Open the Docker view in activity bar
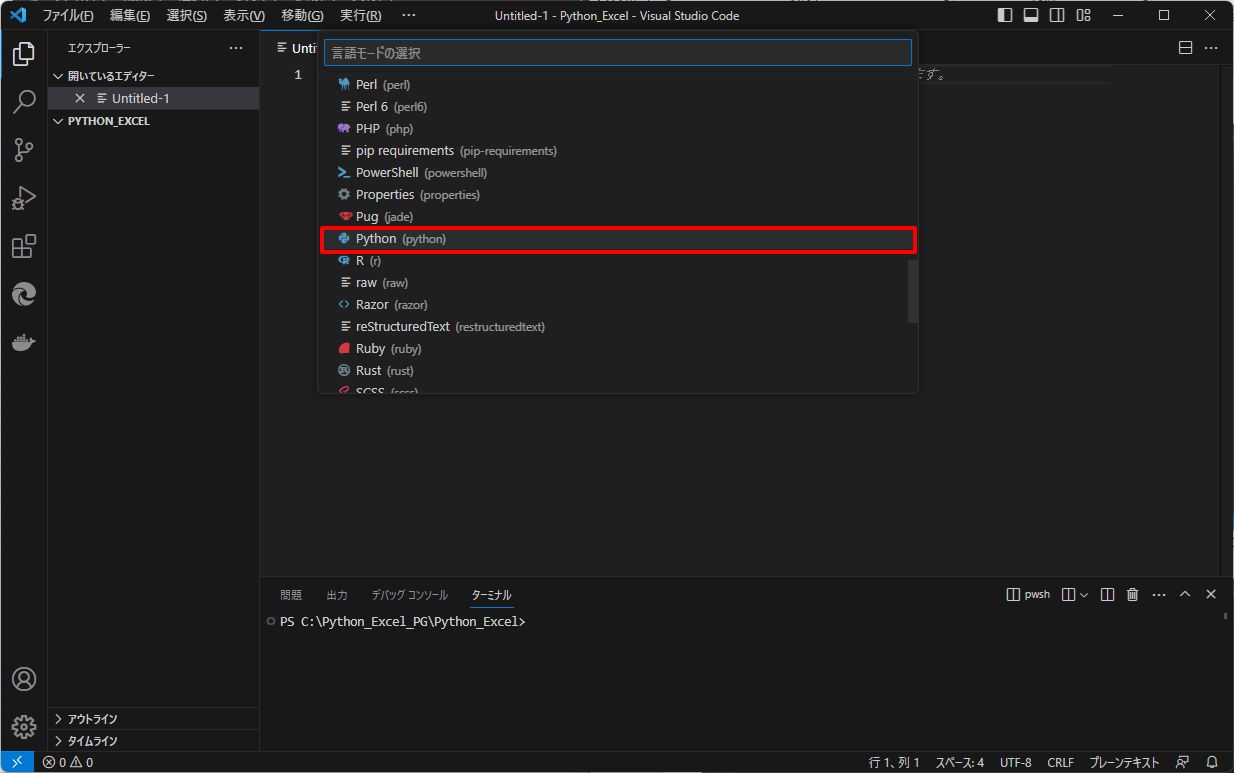The width and height of the screenshot is (1234, 773). pyautogui.click(x=24, y=342)
